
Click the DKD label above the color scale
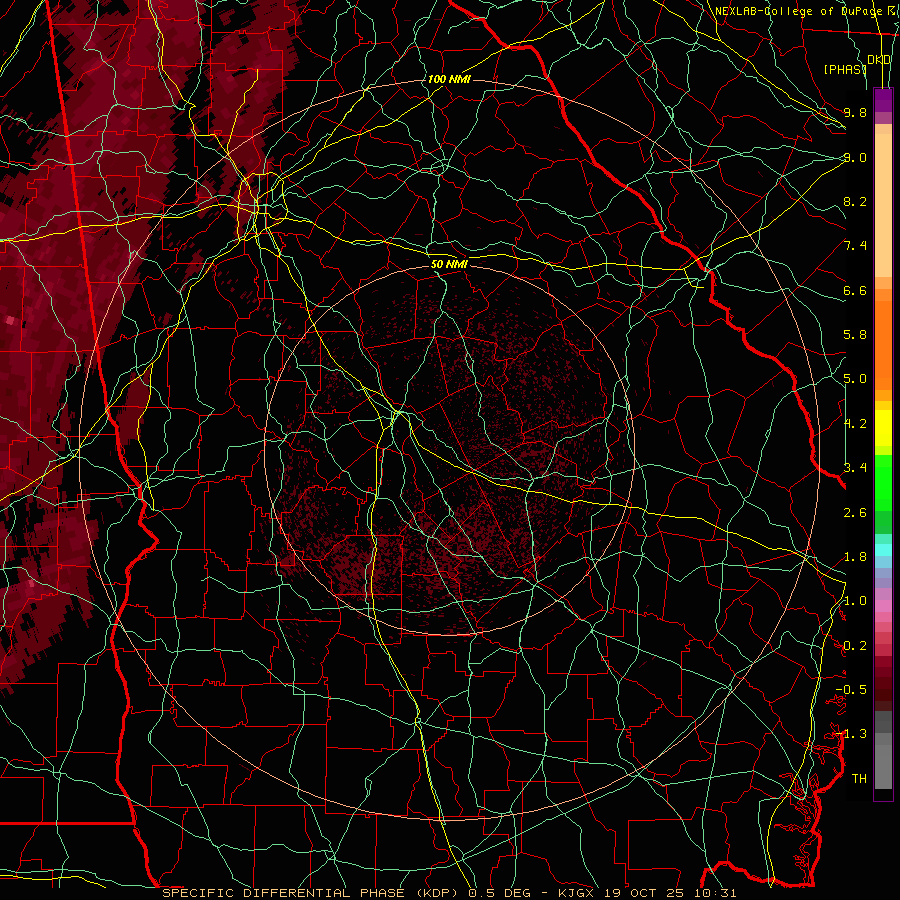click(x=879, y=60)
